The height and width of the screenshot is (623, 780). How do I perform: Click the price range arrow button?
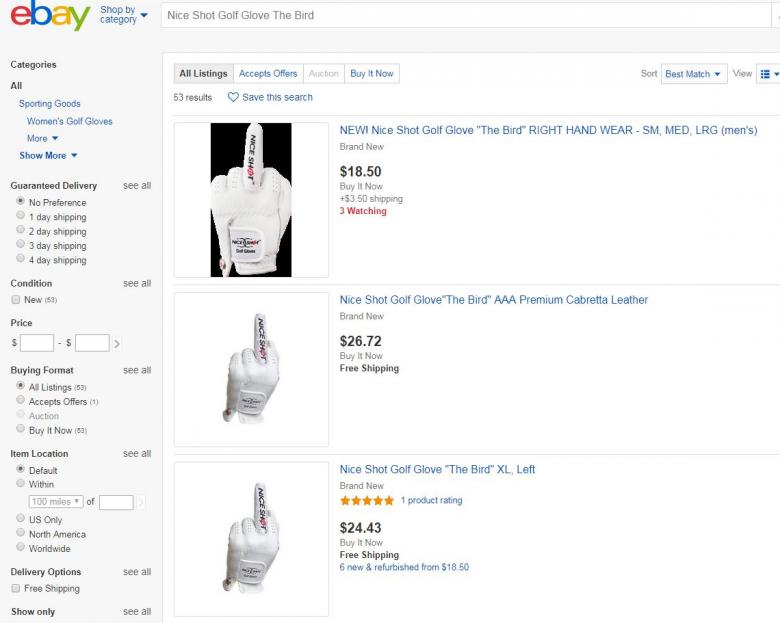tap(117, 343)
